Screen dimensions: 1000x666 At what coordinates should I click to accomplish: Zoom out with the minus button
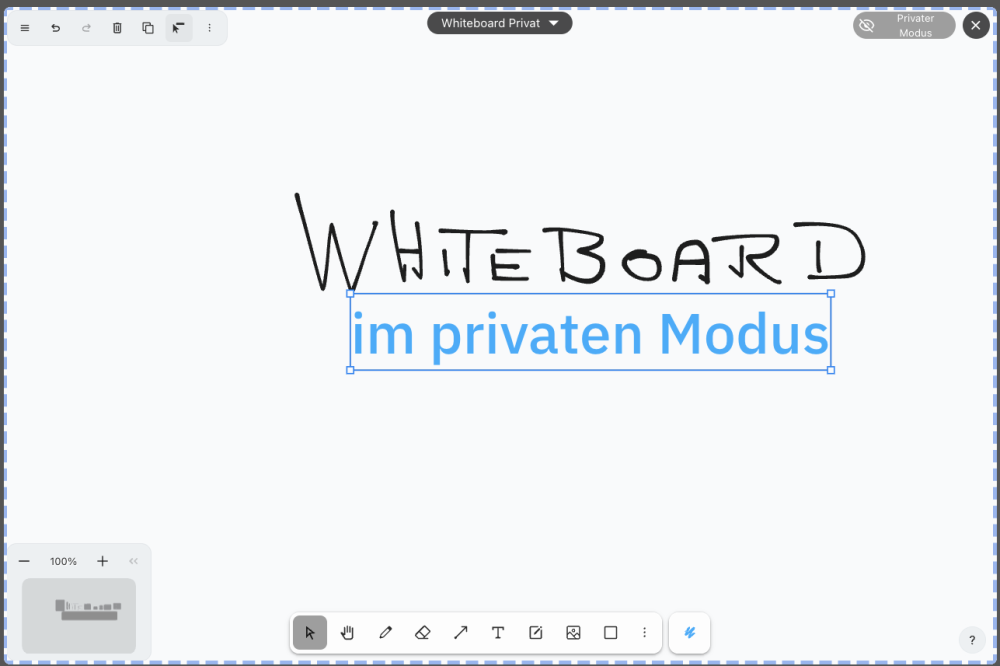pyautogui.click(x=24, y=561)
